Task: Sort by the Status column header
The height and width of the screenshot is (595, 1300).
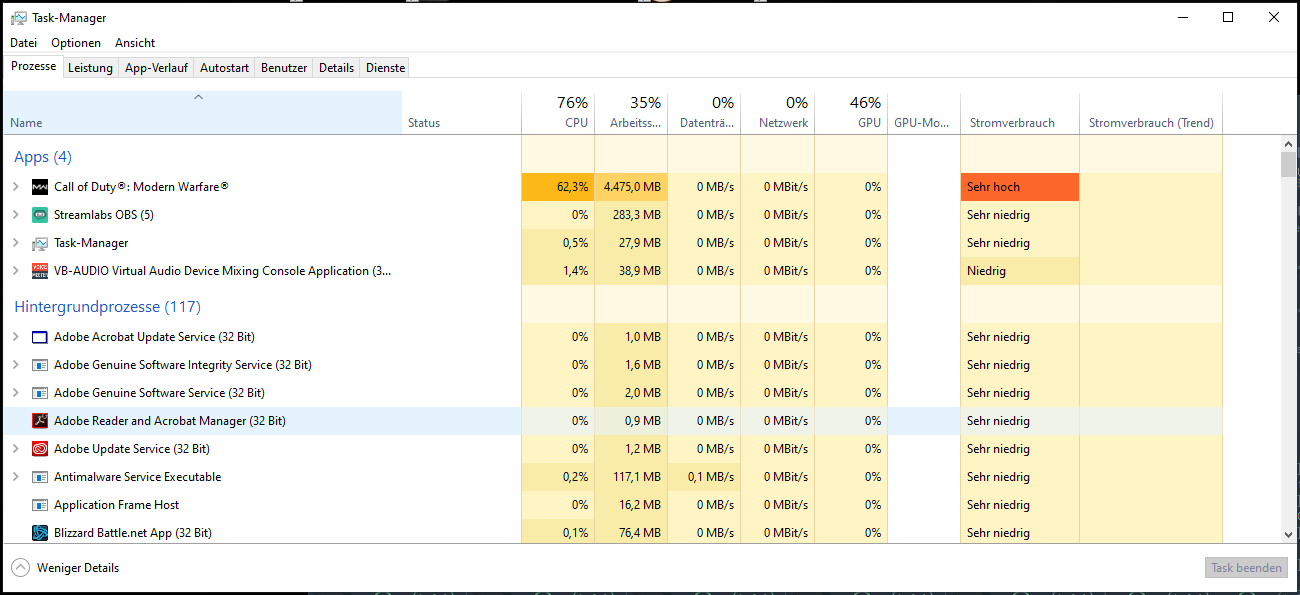Action: (461, 112)
